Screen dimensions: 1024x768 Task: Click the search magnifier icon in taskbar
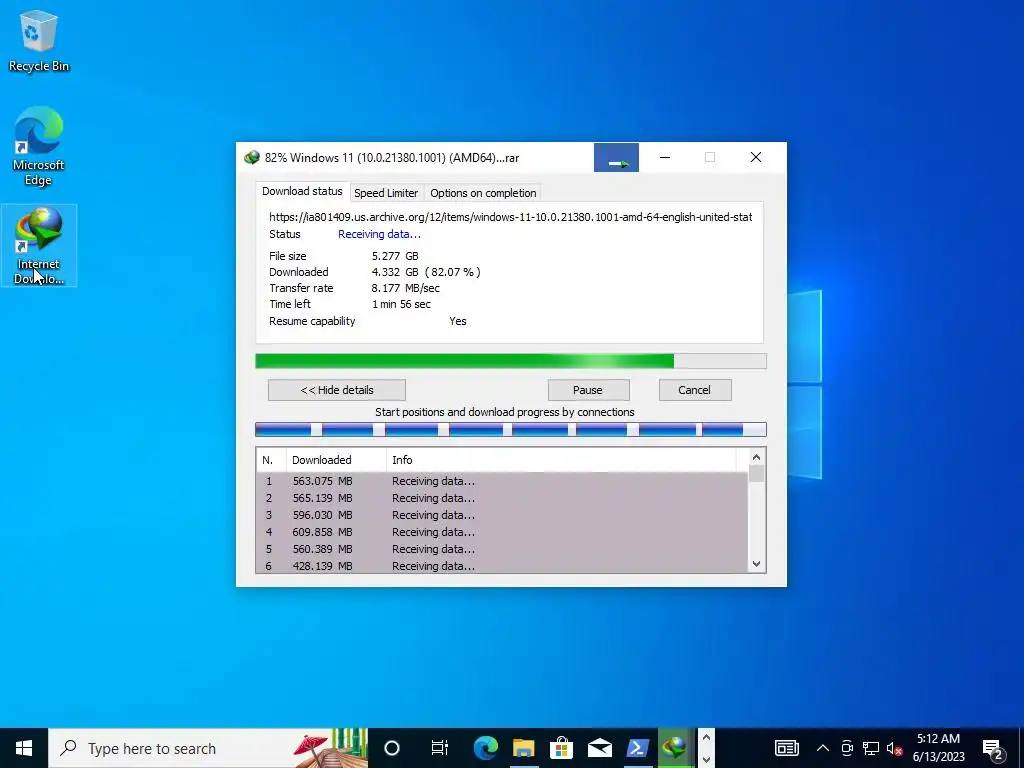coord(68,748)
